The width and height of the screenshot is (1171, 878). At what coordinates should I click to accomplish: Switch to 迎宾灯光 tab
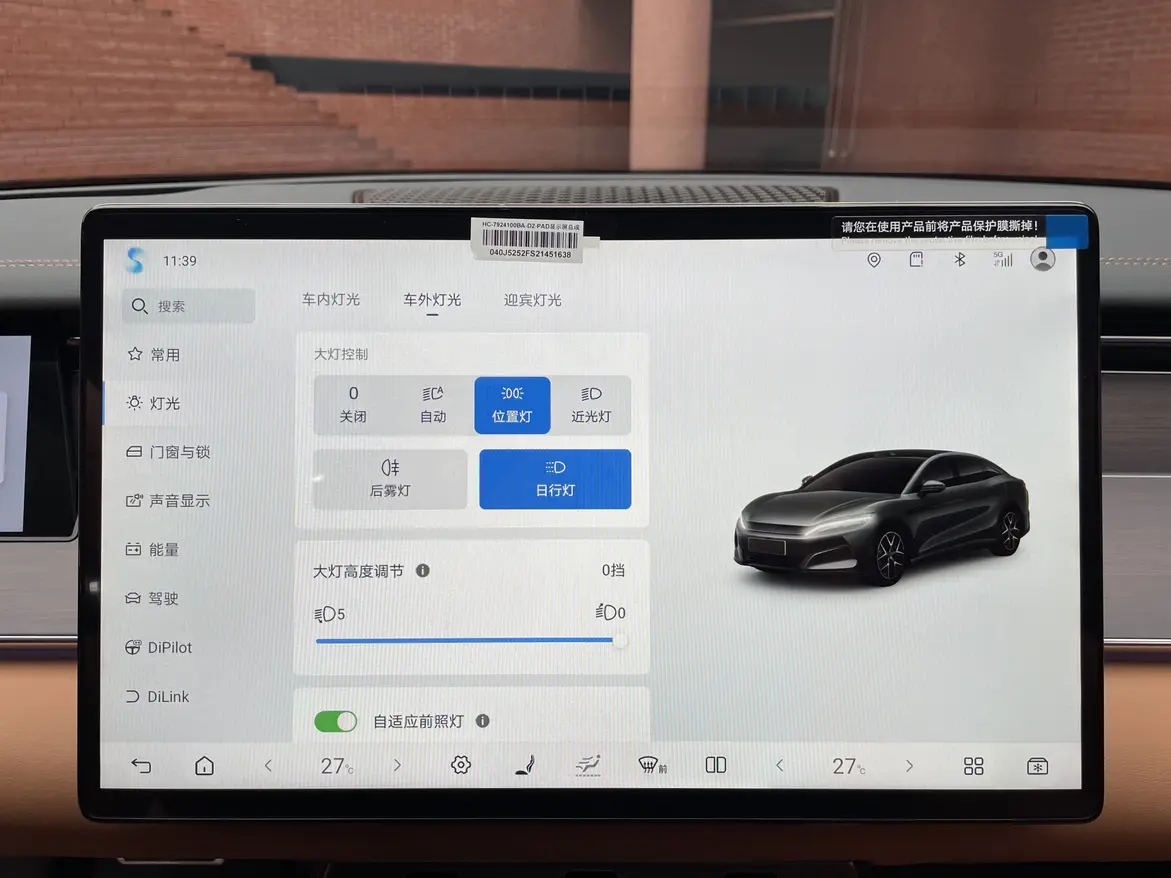(532, 300)
